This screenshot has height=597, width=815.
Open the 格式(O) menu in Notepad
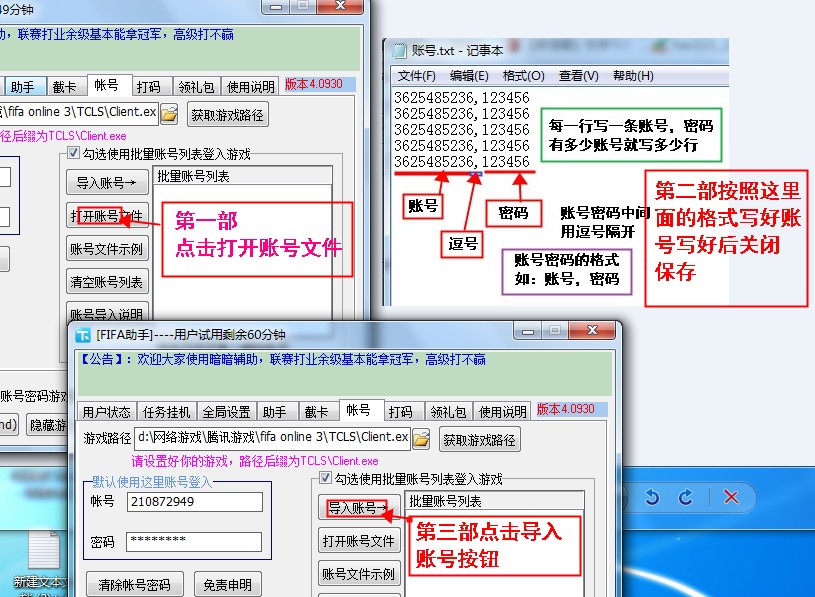tap(523, 76)
